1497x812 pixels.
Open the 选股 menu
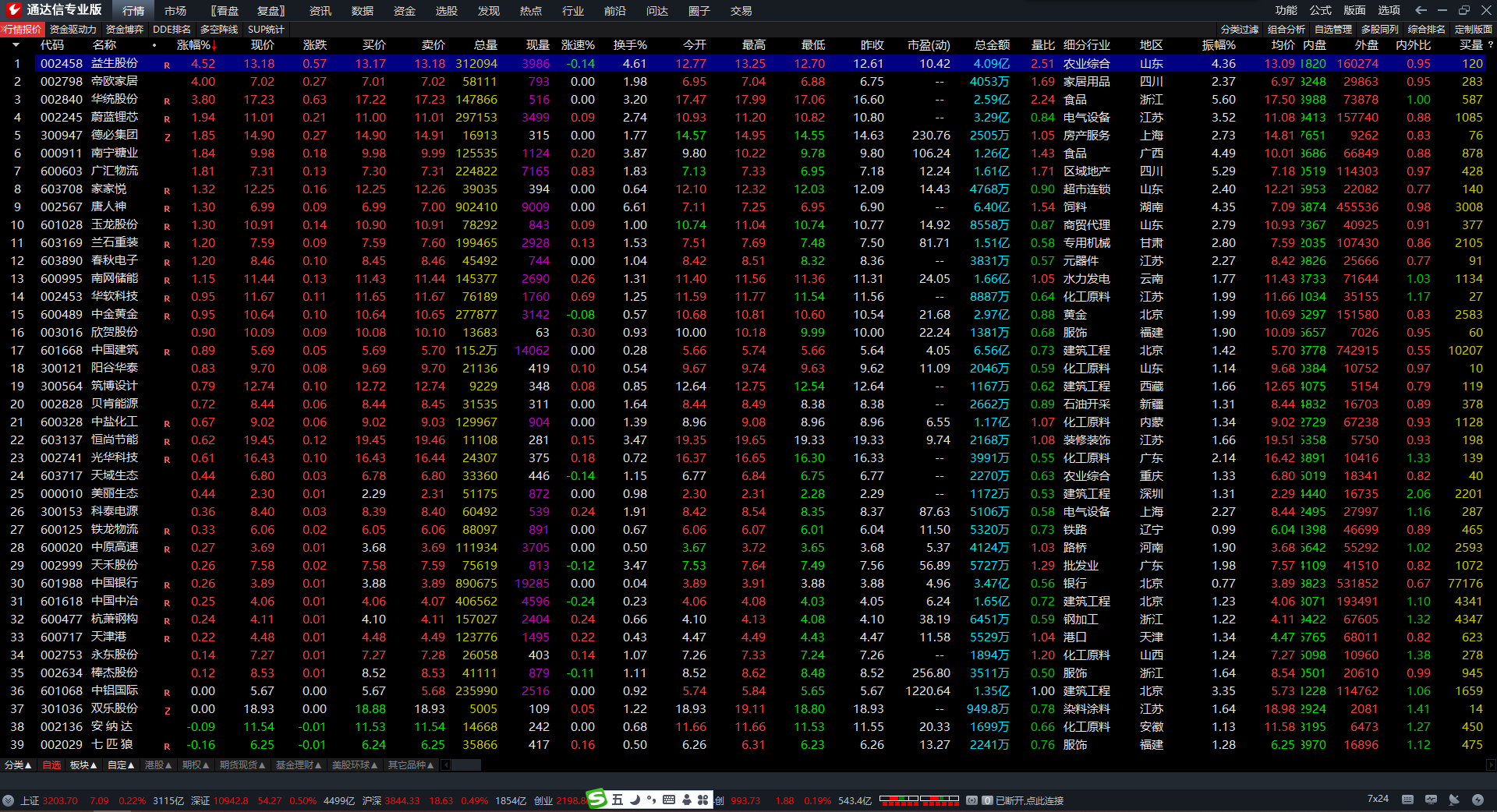(x=447, y=11)
